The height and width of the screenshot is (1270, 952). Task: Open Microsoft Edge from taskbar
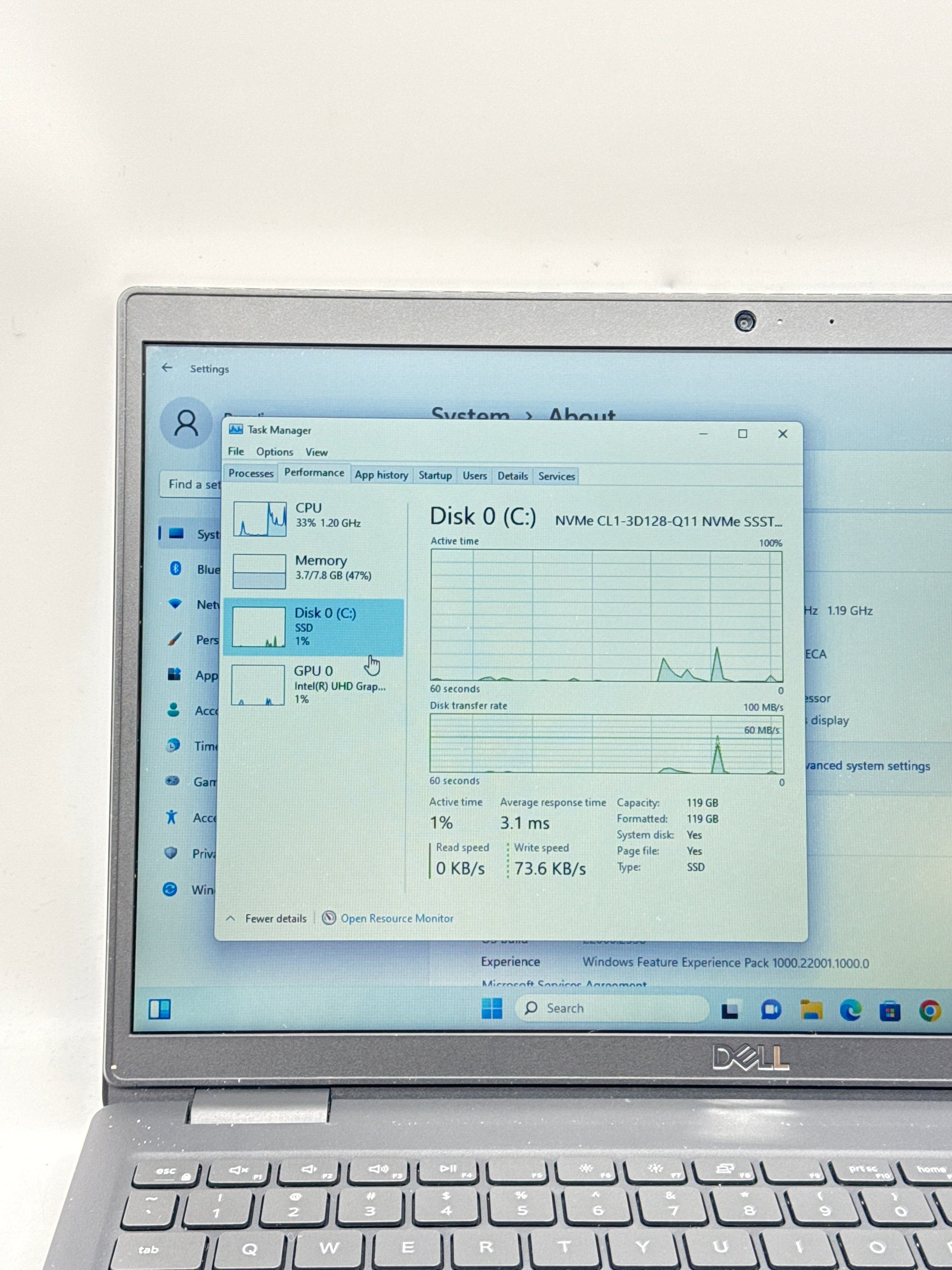[850, 1010]
